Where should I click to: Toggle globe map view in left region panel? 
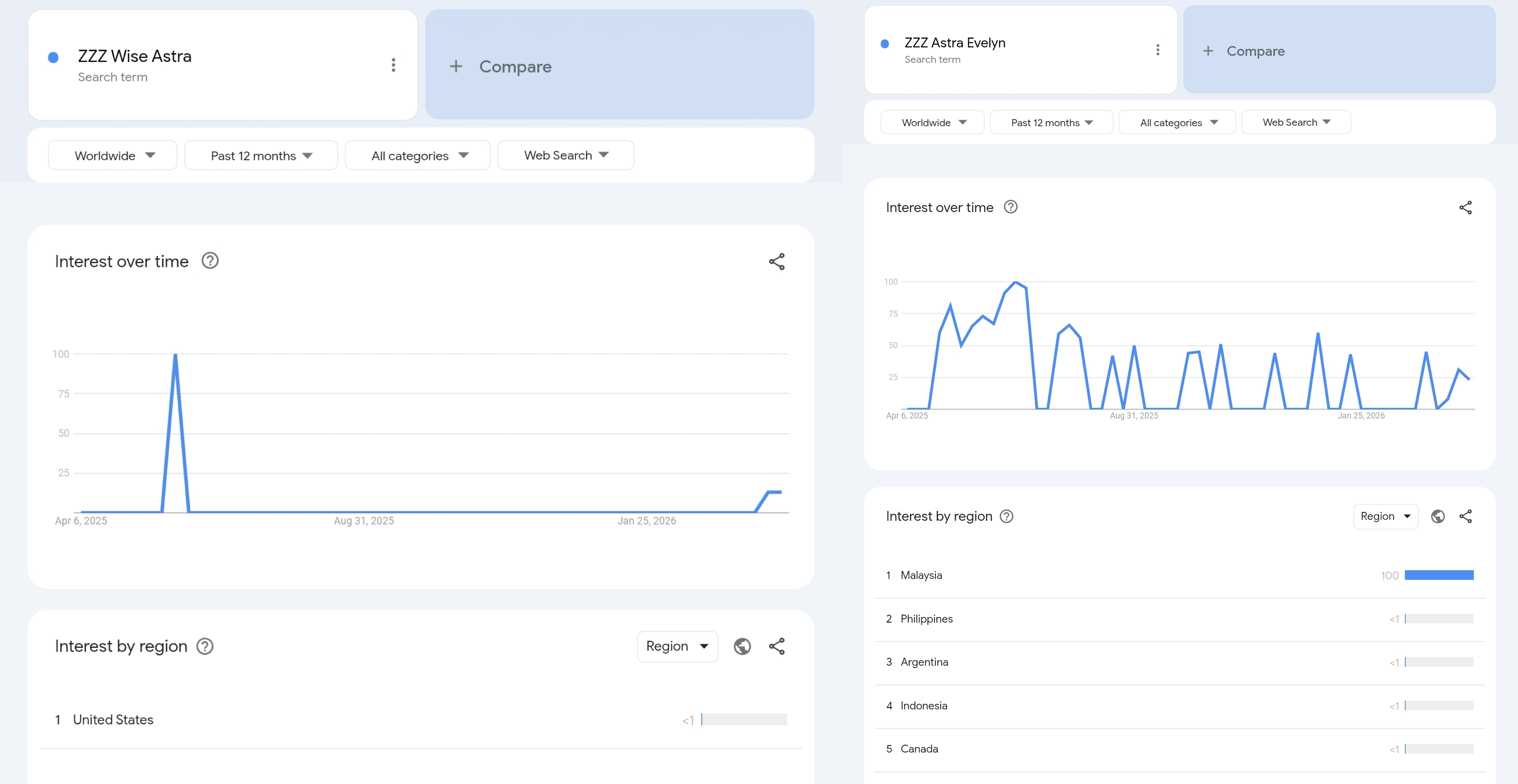click(742, 646)
